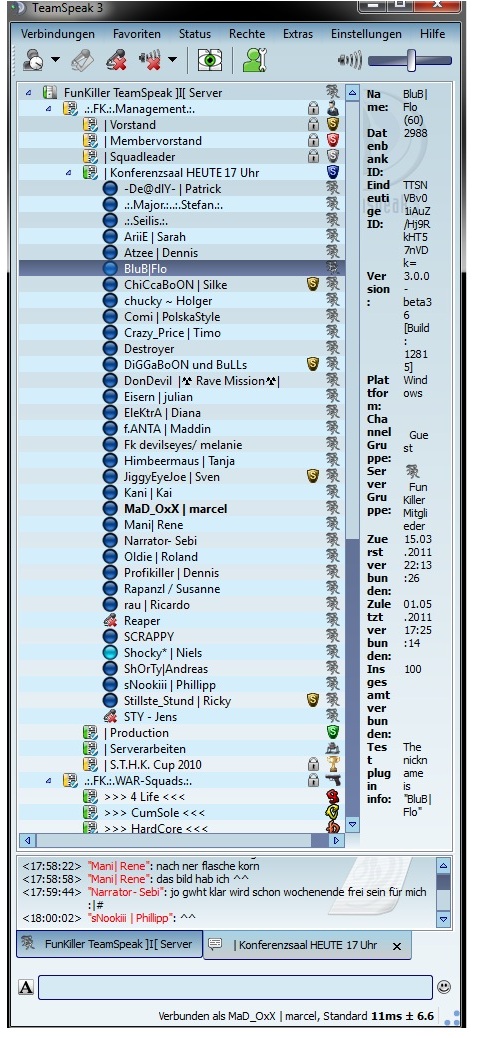
Task: Click the chat log scroll up arrow
Action: (x=443, y=865)
